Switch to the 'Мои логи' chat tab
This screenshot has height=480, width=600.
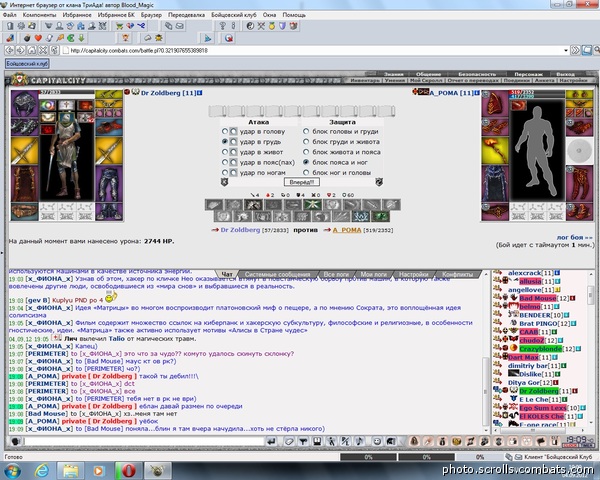click(x=373, y=274)
